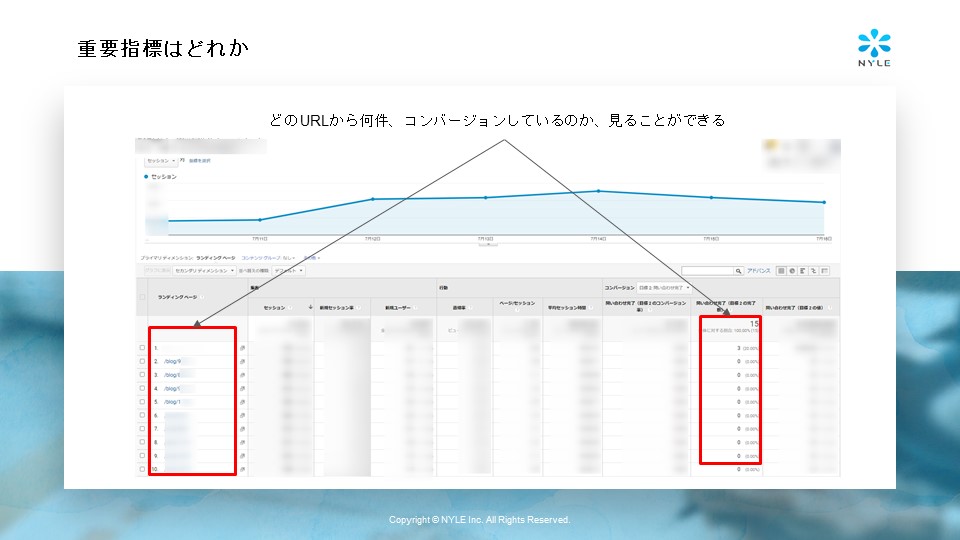Screen dimensions: 960x540
Task: Open the row 5 /blog landing page link
Action: [171, 402]
